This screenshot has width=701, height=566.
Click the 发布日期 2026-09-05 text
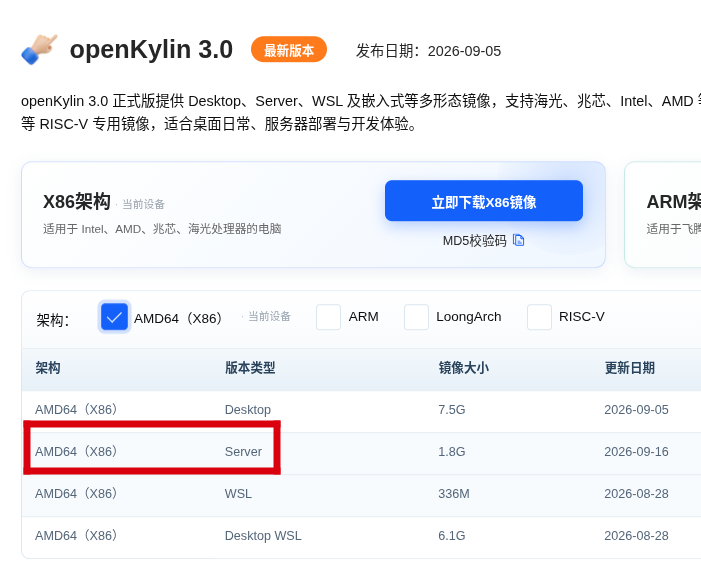click(x=428, y=51)
